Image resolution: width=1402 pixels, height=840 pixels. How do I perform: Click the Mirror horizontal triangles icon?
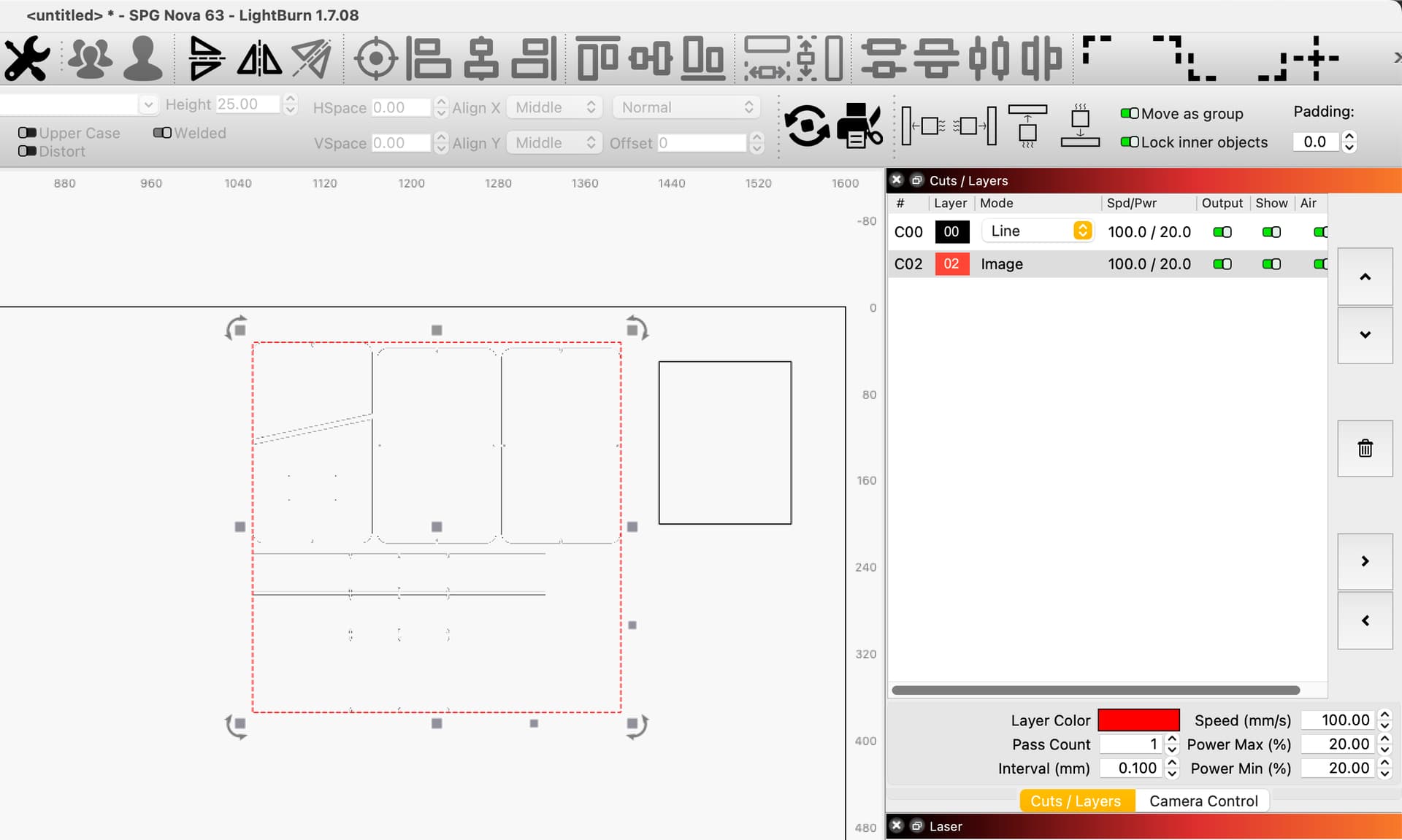pyautogui.click(x=259, y=58)
